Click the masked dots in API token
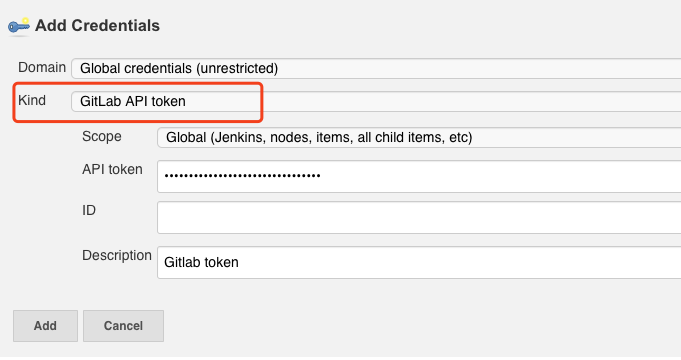The image size is (681, 360). tap(242, 176)
